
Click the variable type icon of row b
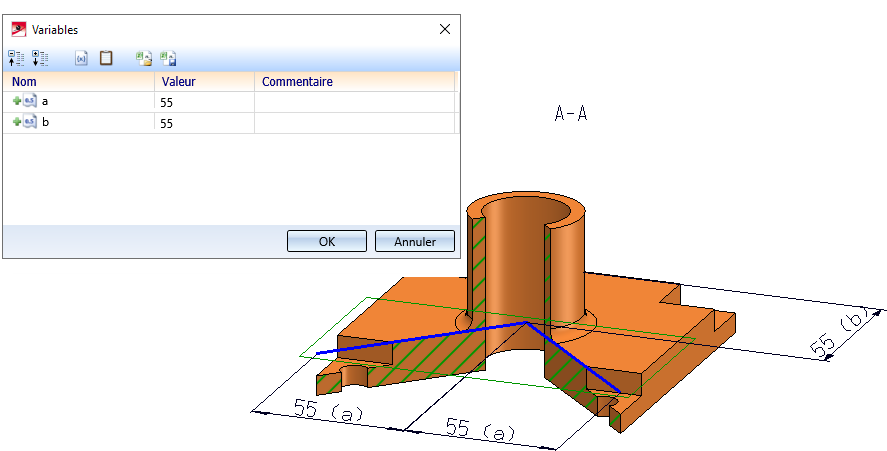click(x=31, y=122)
